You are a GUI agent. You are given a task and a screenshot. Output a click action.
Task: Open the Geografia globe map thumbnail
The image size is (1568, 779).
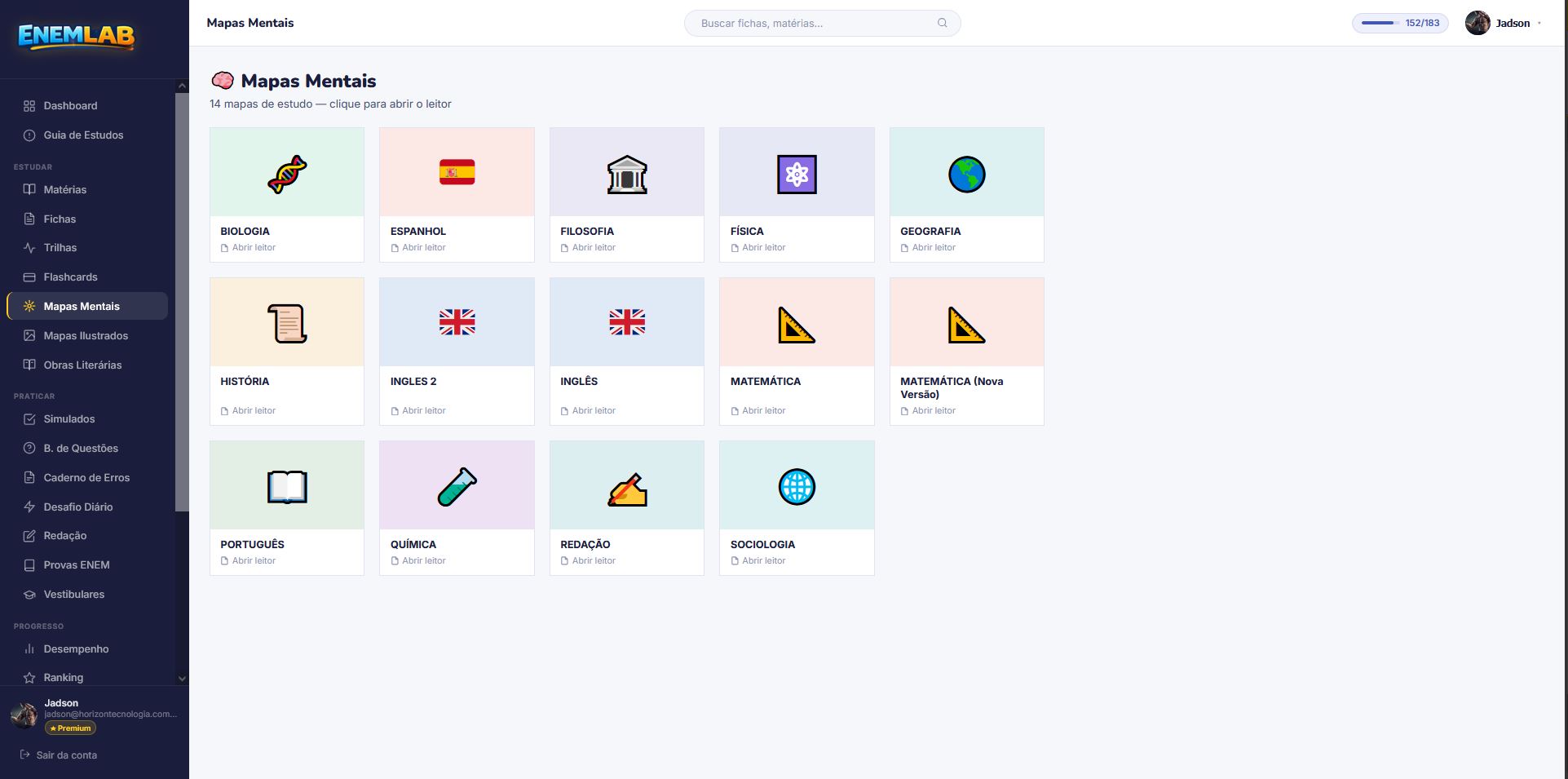[x=967, y=172]
